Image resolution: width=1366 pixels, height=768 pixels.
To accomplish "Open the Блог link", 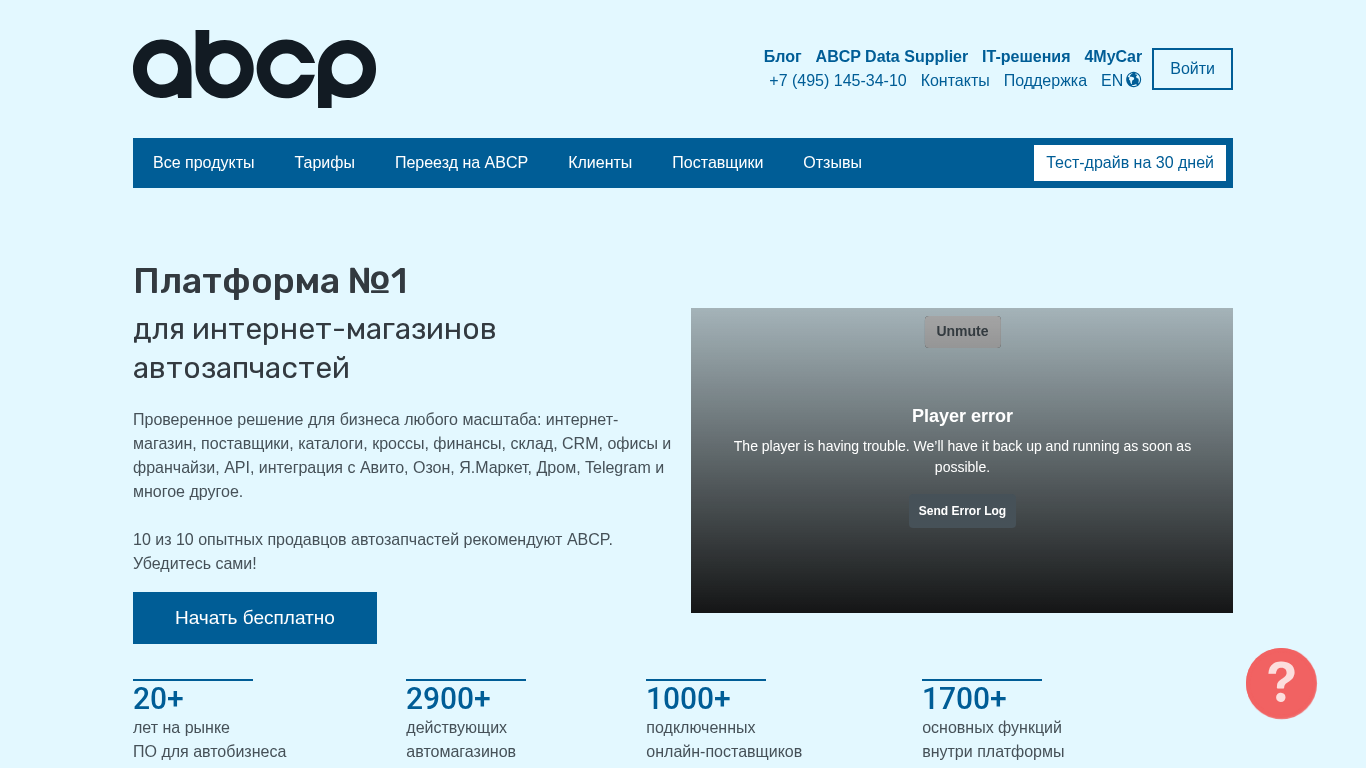I will tap(782, 57).
